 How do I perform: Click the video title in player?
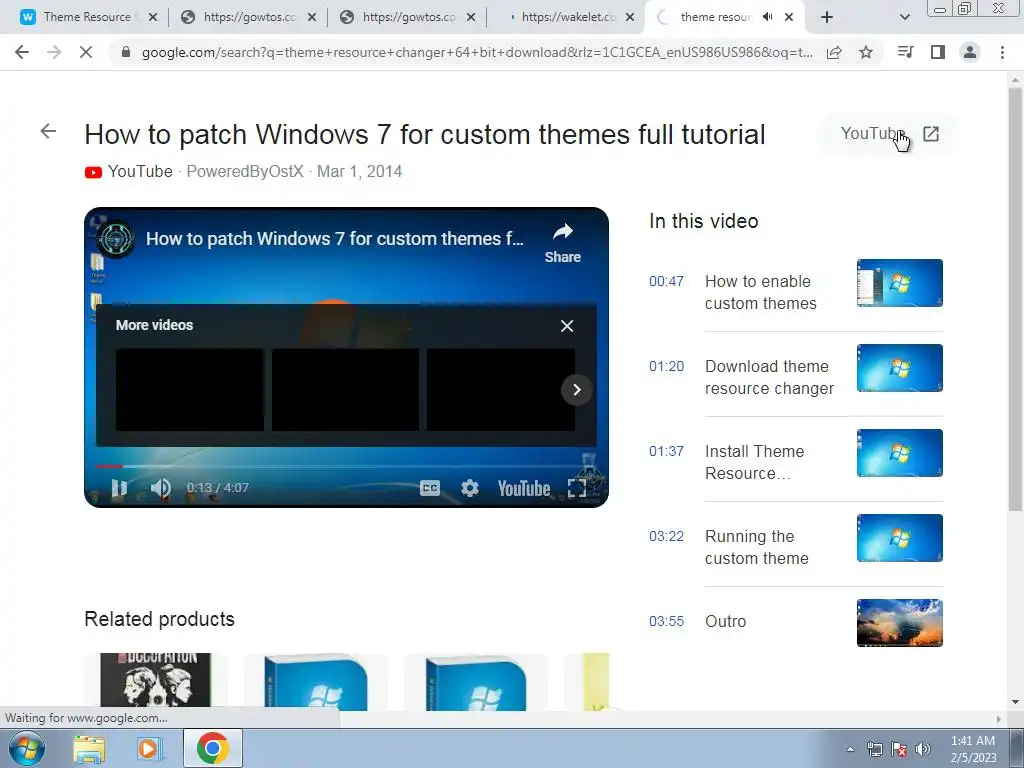334,239
